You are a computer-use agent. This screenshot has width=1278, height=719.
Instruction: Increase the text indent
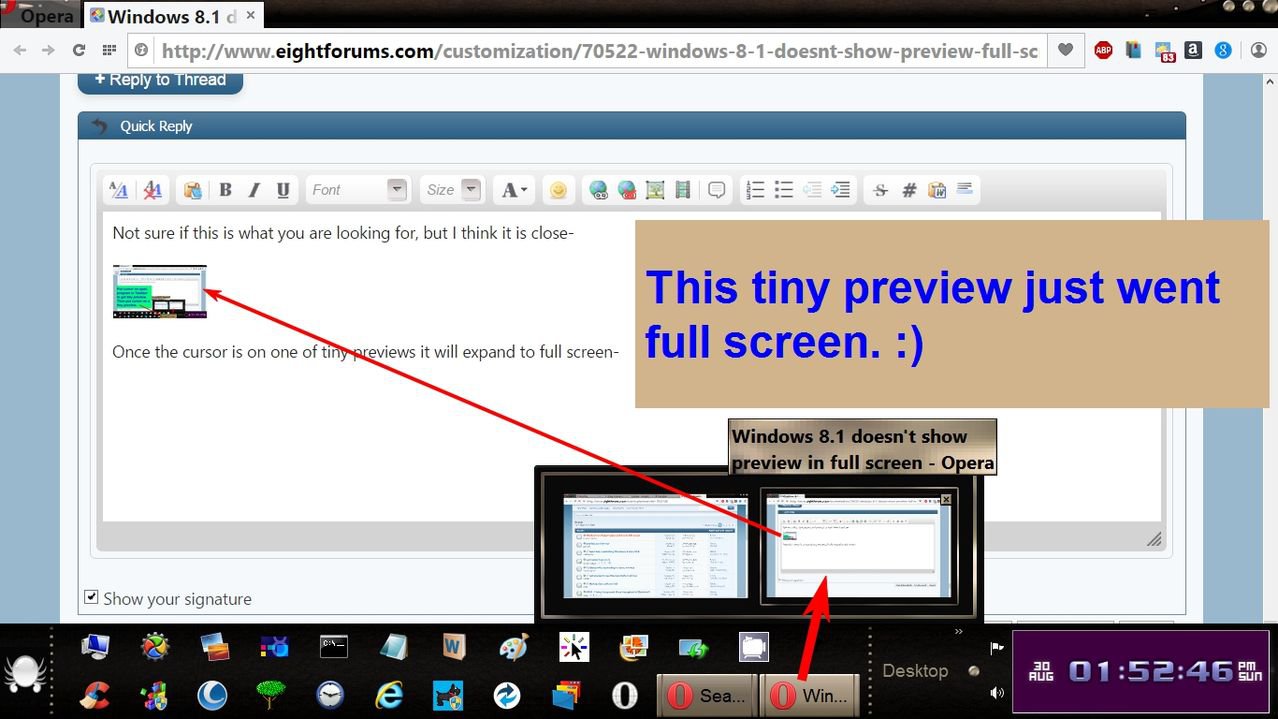841,190
